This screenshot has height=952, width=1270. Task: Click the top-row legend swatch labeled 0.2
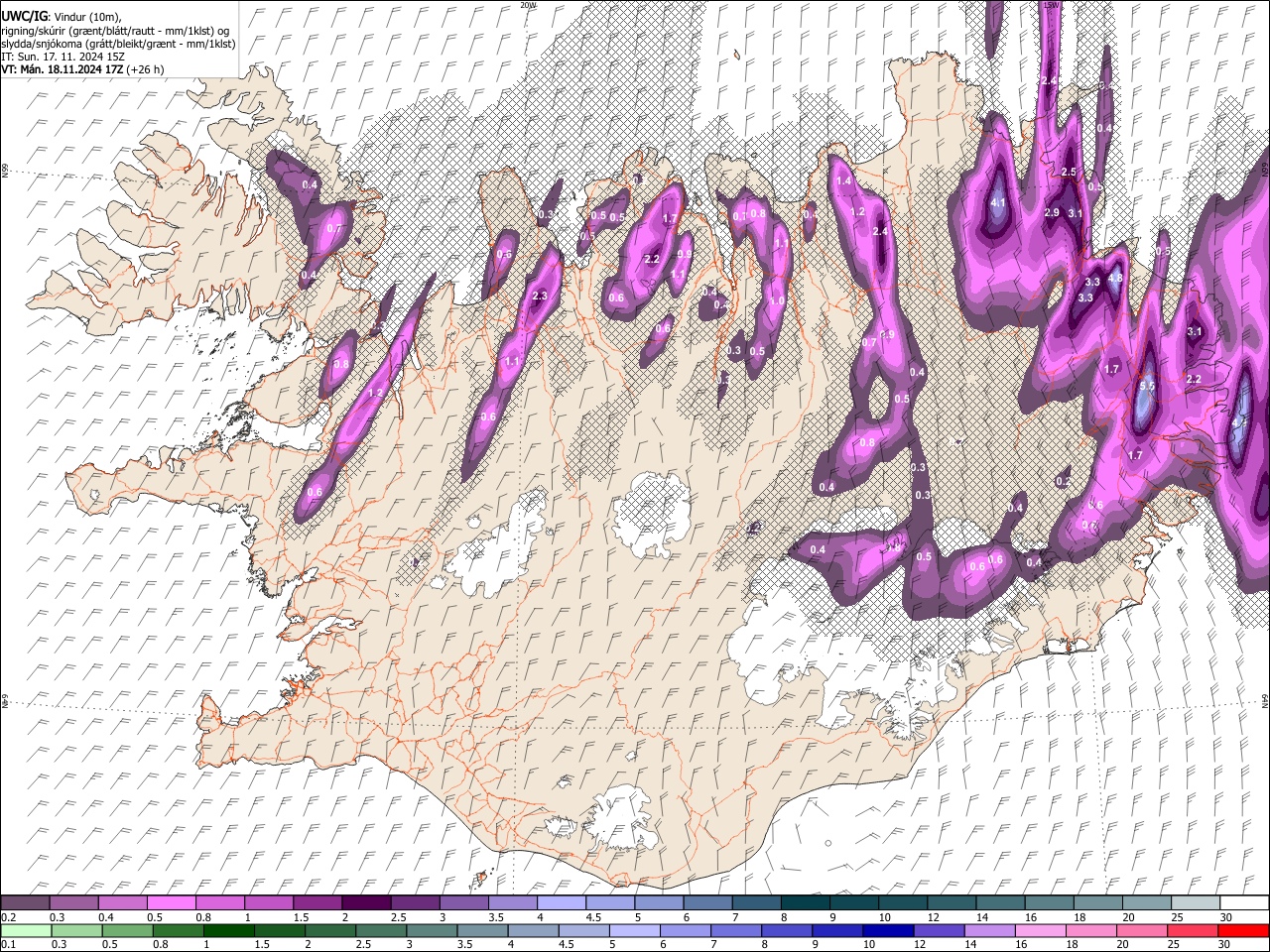pyautogui.click(x=26, y=903)
